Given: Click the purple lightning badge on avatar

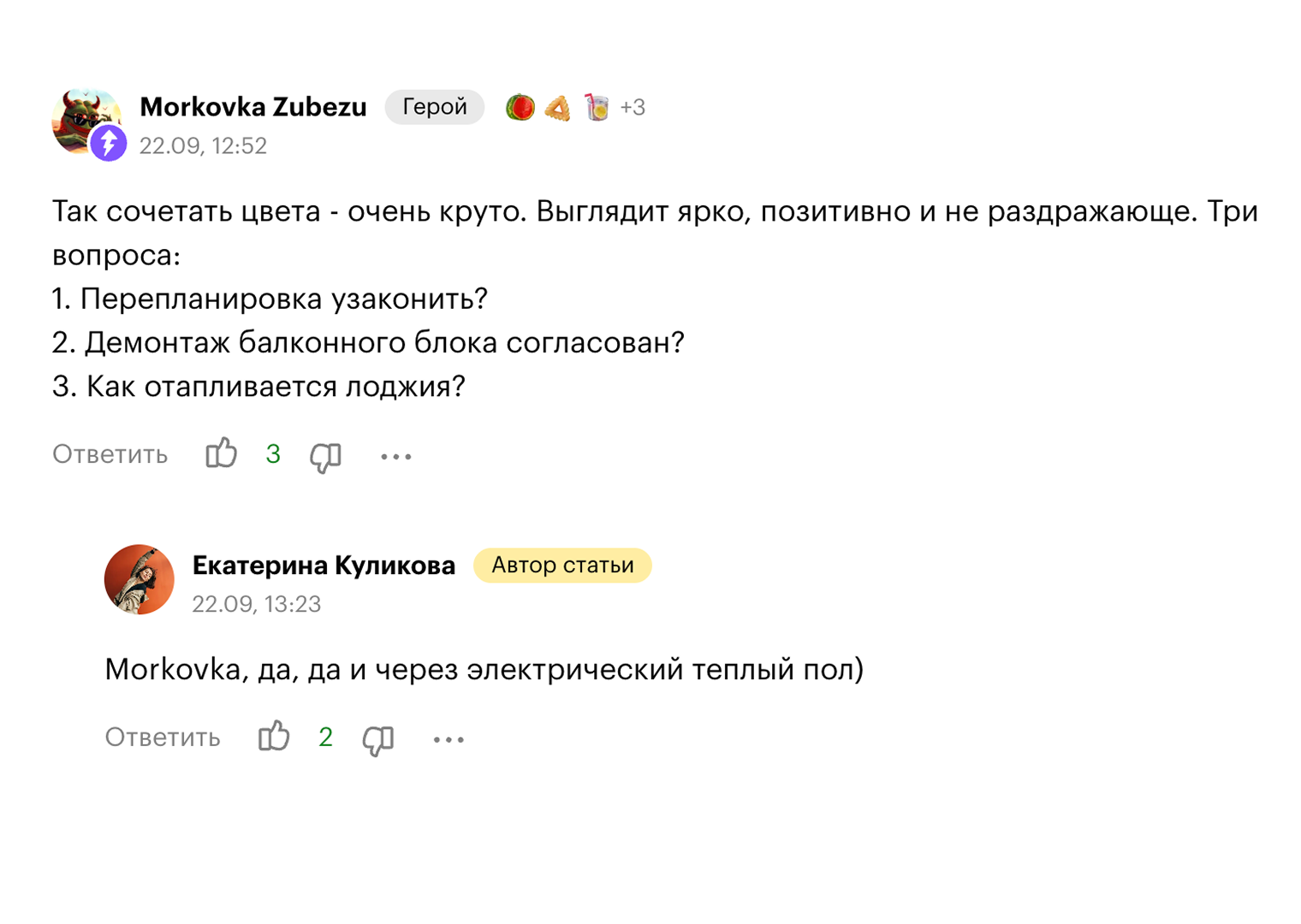Looking at the screenshot, I should [109, 143].
